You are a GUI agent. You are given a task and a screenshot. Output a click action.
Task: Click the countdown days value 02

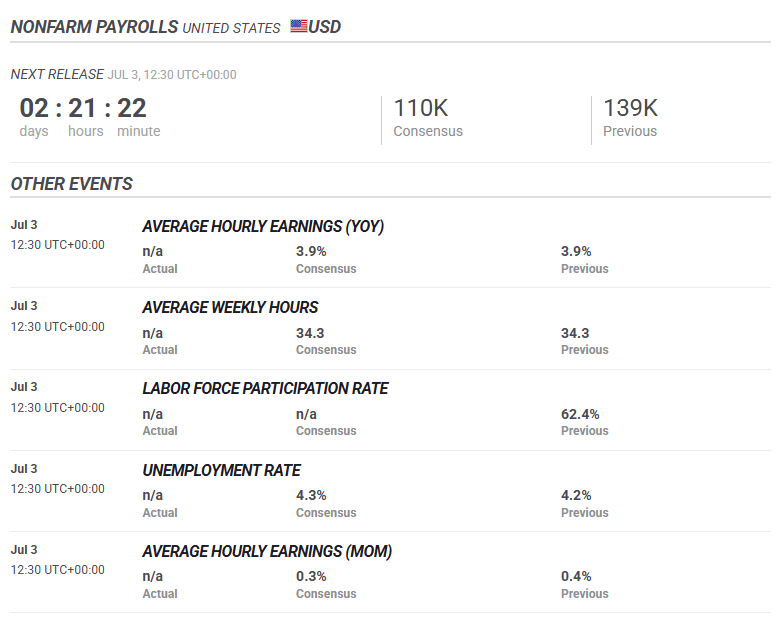tap(34, 108)
